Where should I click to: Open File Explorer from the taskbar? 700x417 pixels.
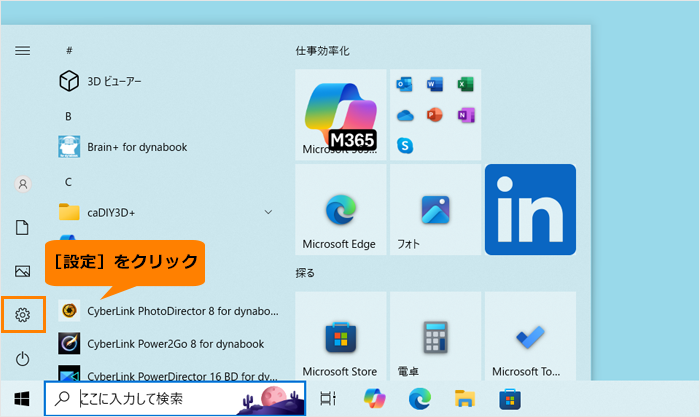[x=465, y=398]
